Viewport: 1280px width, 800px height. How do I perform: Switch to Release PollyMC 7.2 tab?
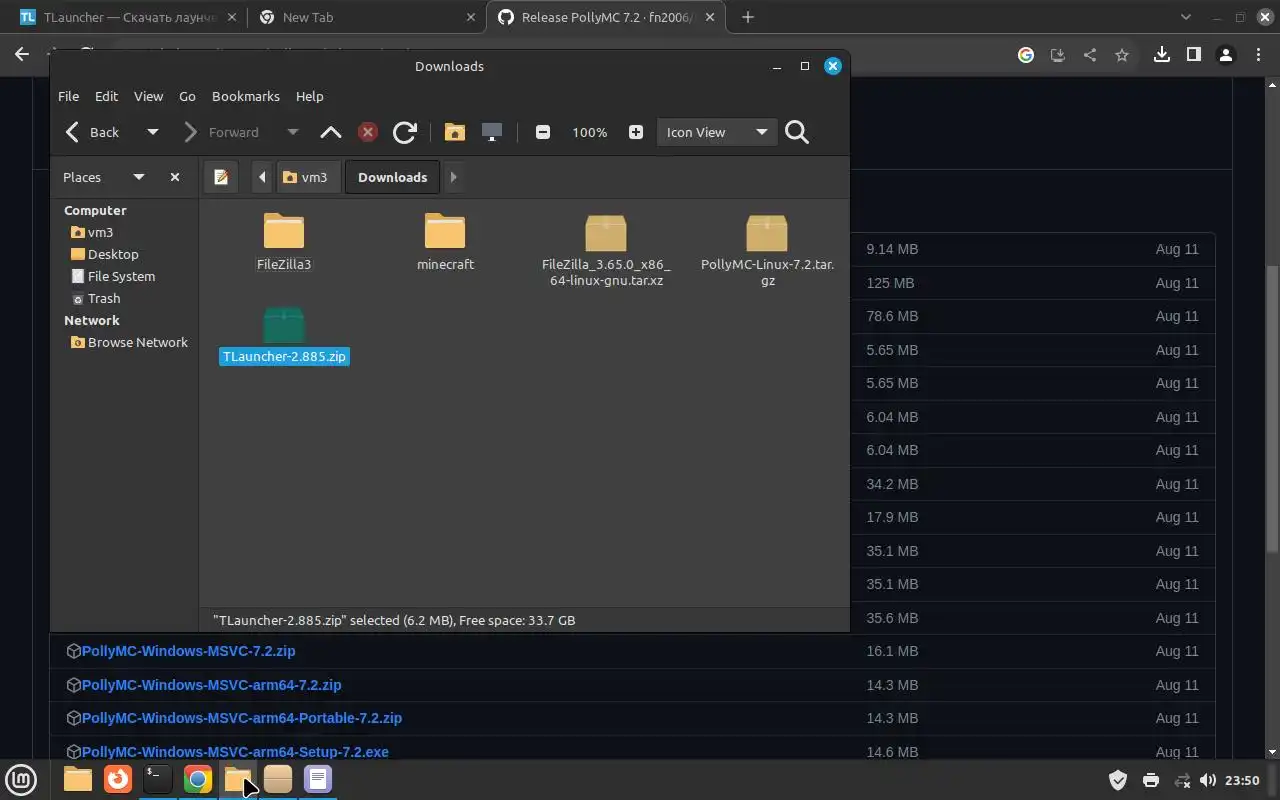606,17
